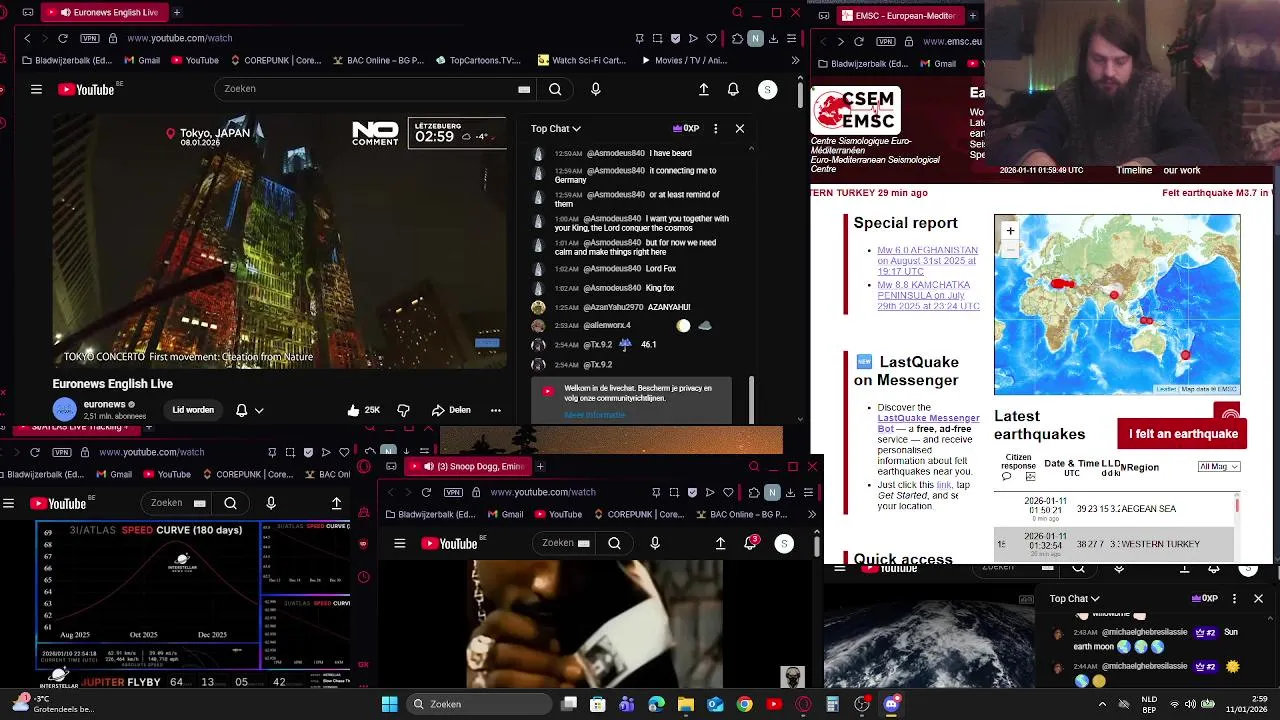Open downloads icon in Euronews browser toolbar
1280x720 pixels.
[x=773, y=38]
